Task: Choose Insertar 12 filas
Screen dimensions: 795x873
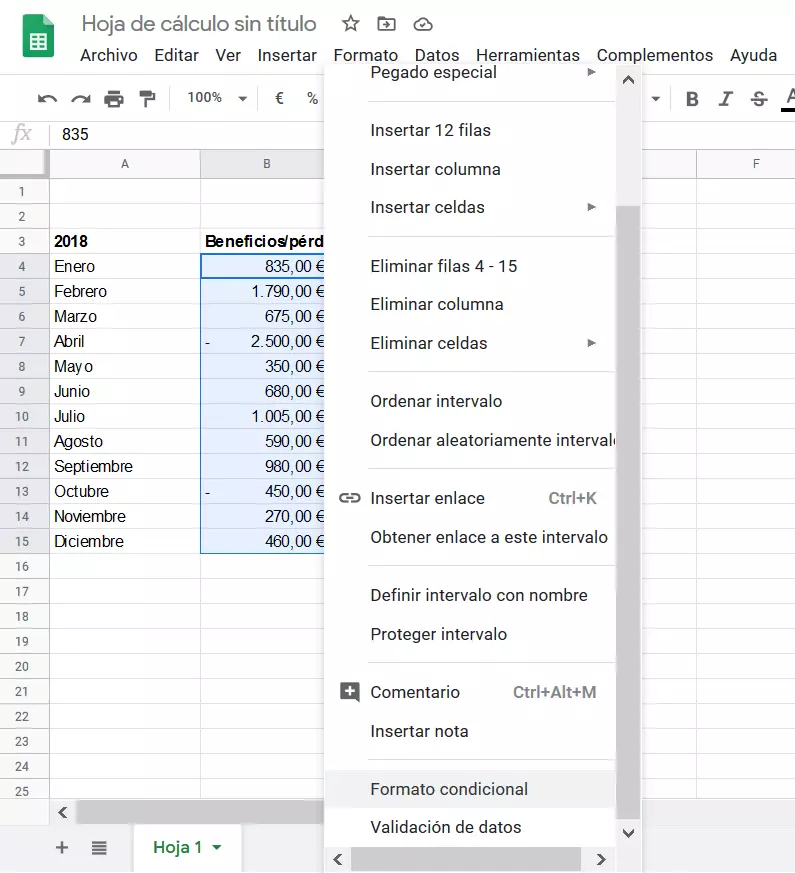Action: (470, 130)
